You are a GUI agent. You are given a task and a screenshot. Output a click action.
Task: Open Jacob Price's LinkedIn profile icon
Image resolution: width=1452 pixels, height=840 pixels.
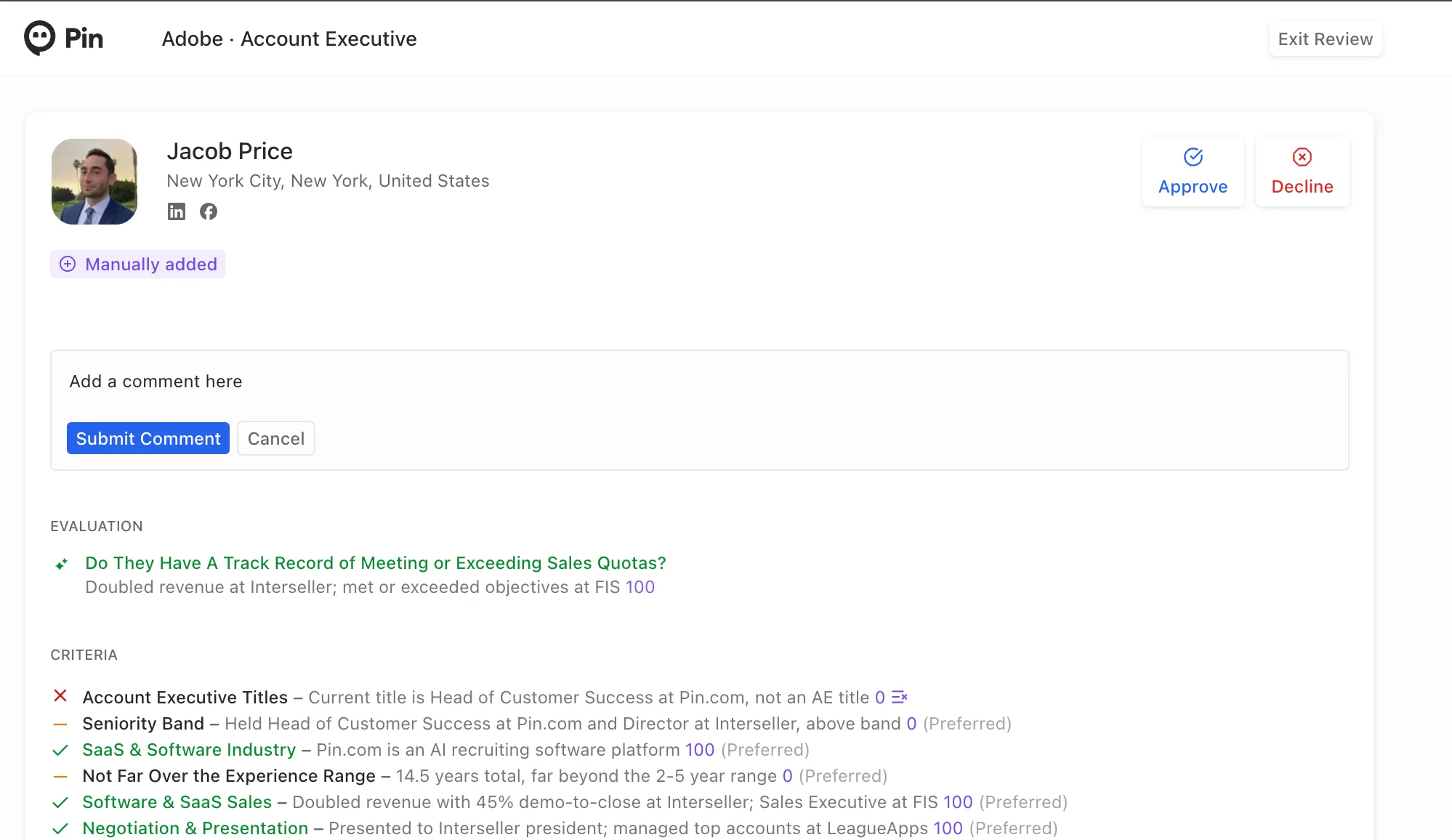tap(177, 211)
